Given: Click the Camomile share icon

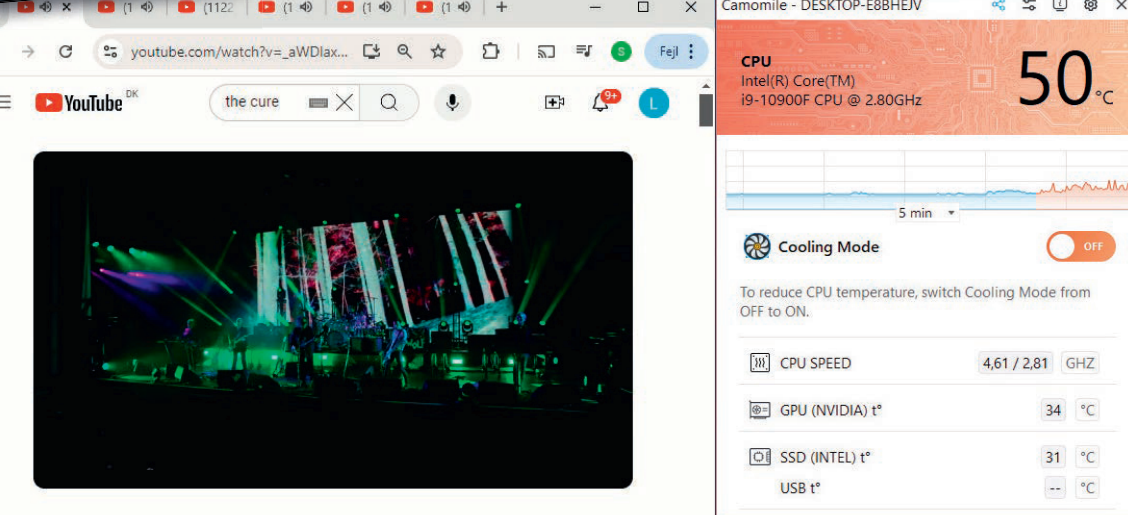Looking at the screenshot, I should 998,6.
